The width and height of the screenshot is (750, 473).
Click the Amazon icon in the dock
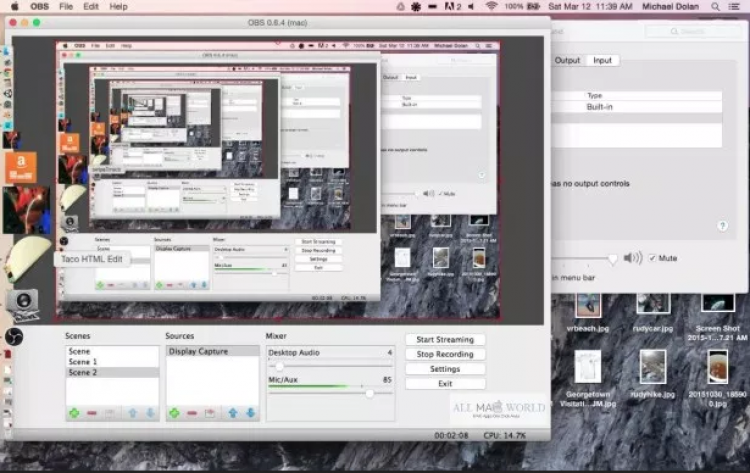point(20,166)
